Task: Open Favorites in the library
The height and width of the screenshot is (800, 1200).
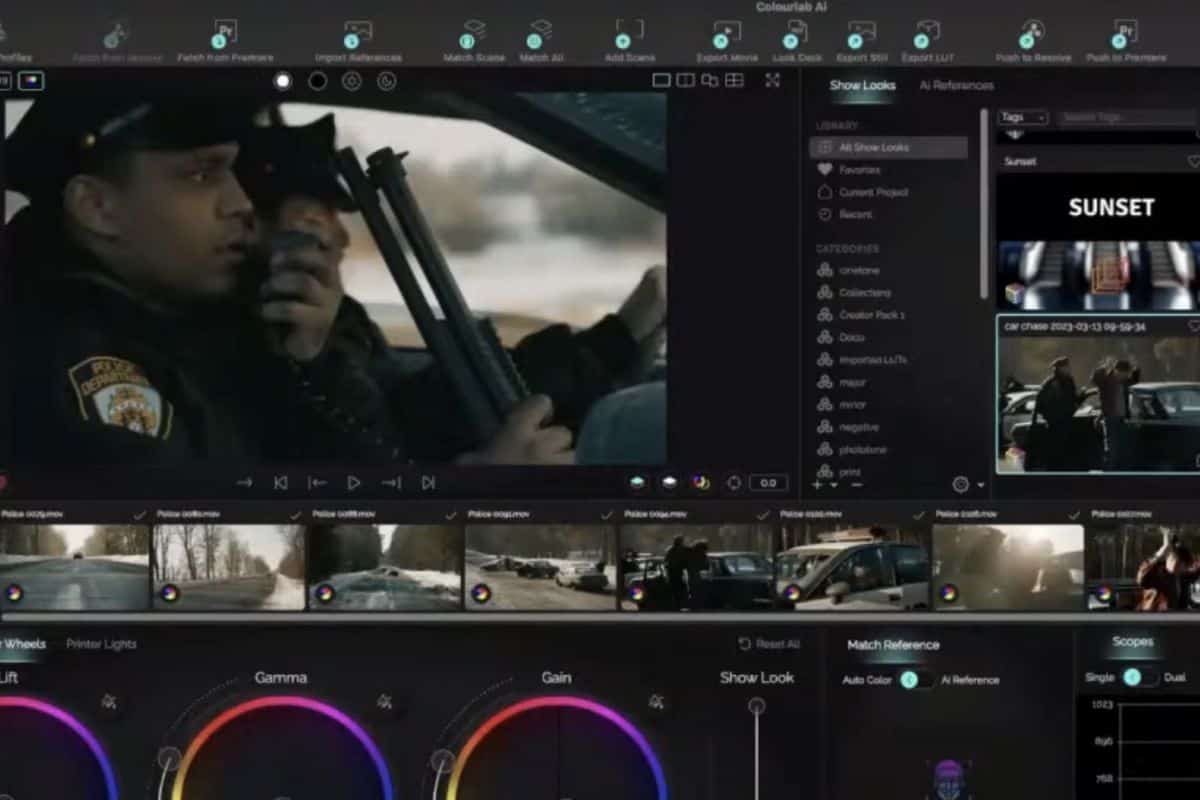Action: point(848,170)
